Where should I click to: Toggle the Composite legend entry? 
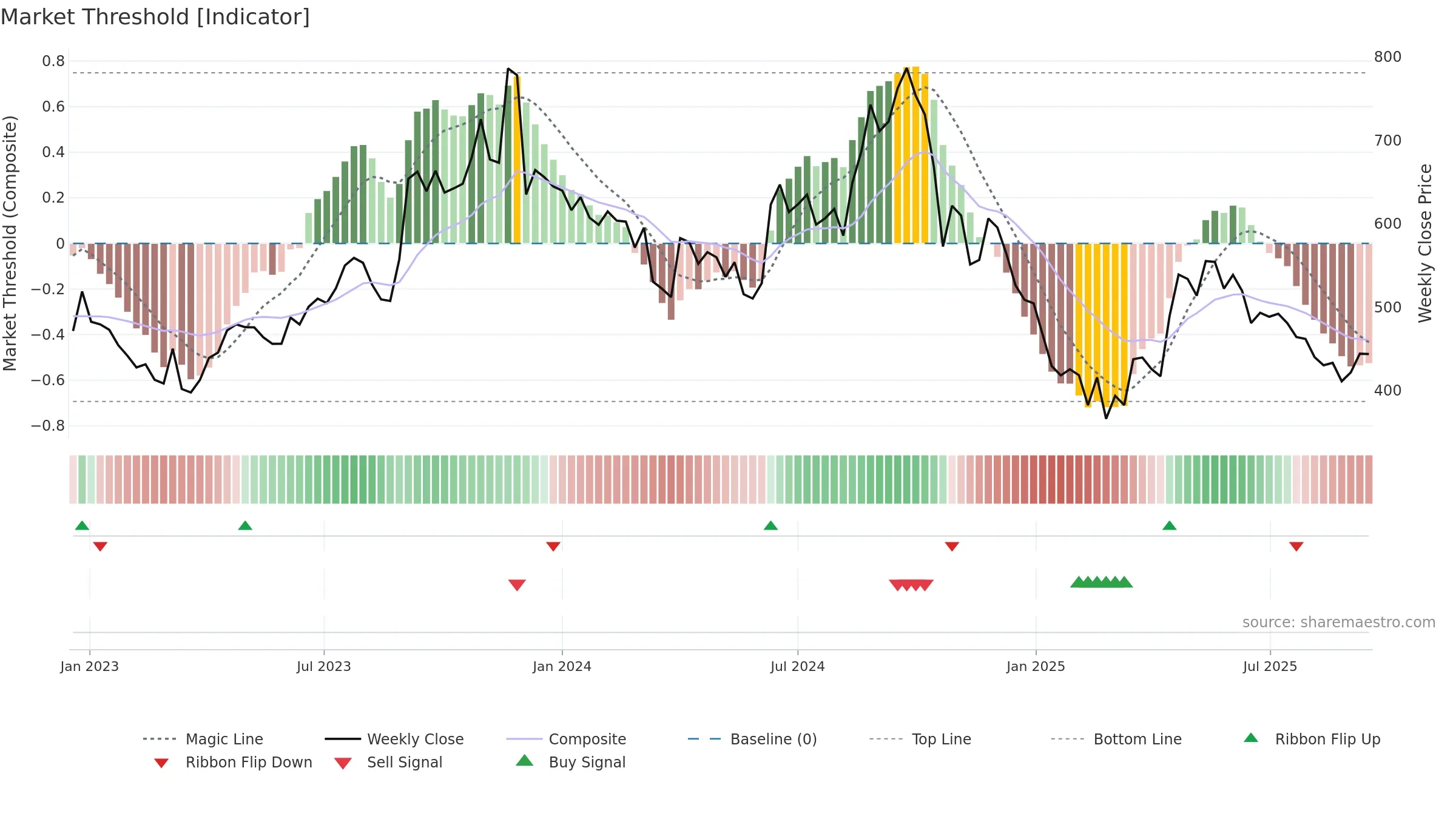click(x=566, y=739)
